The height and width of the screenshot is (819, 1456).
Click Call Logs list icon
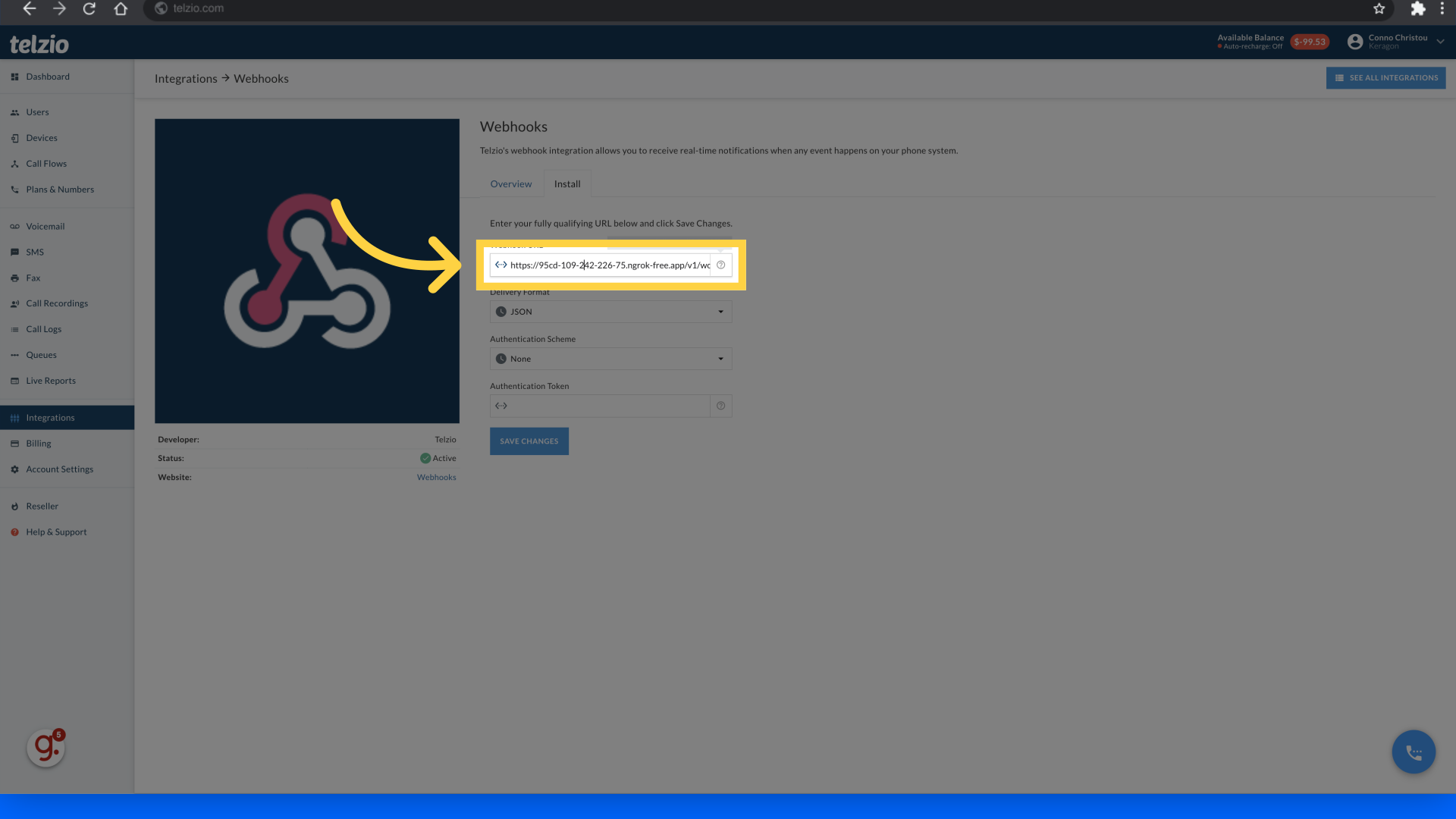14,330
